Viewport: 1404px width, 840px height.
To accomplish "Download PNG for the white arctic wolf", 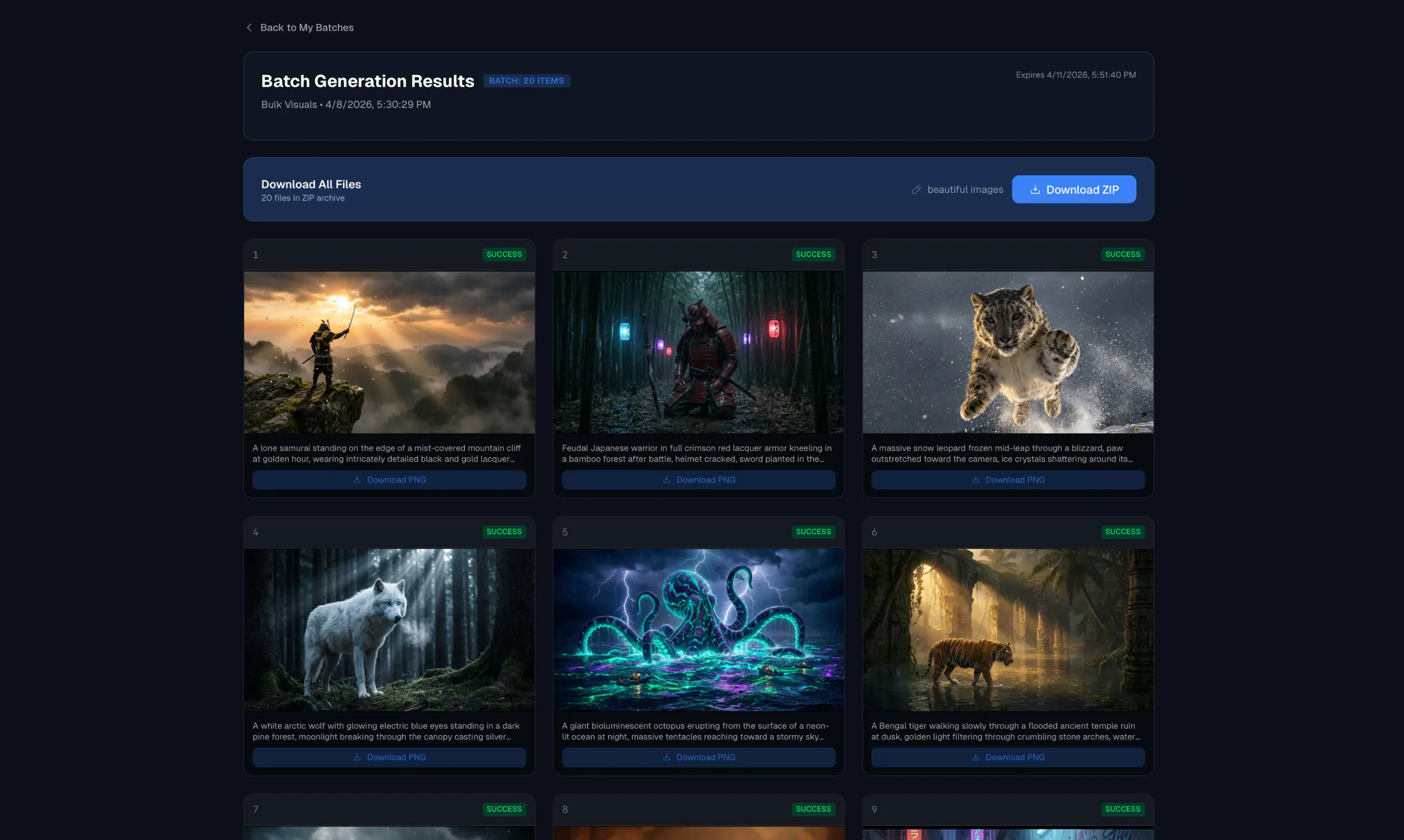I will (x=389, y=757).
